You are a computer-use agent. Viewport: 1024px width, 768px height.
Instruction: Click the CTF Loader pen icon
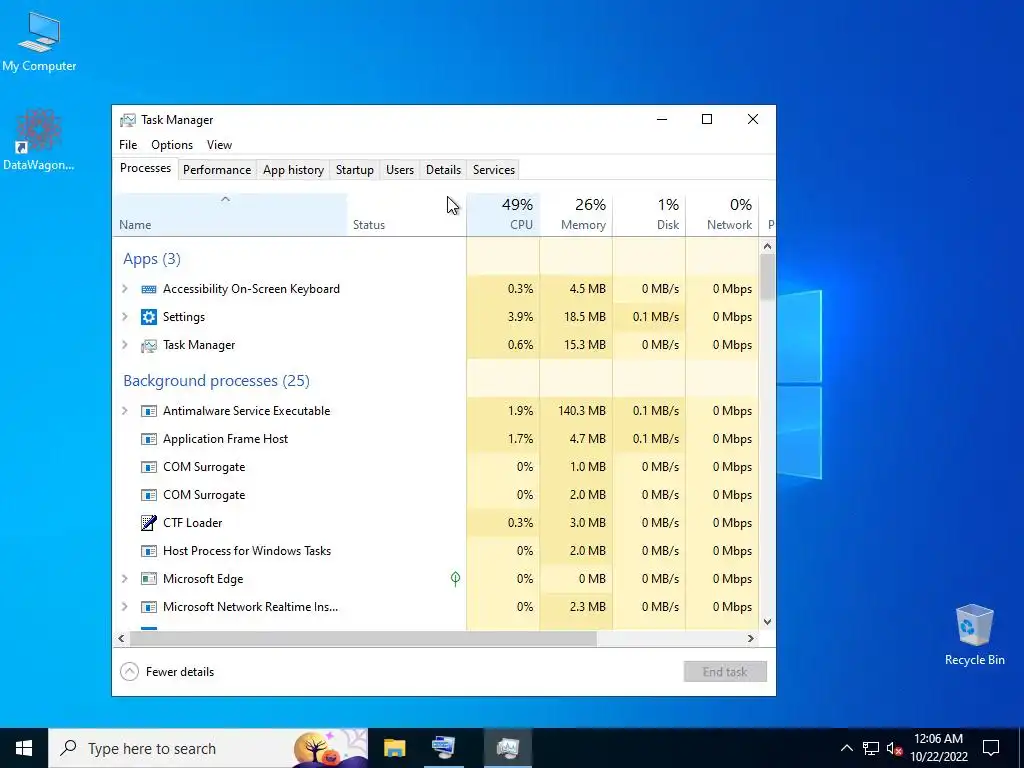(x=149, y=523)
